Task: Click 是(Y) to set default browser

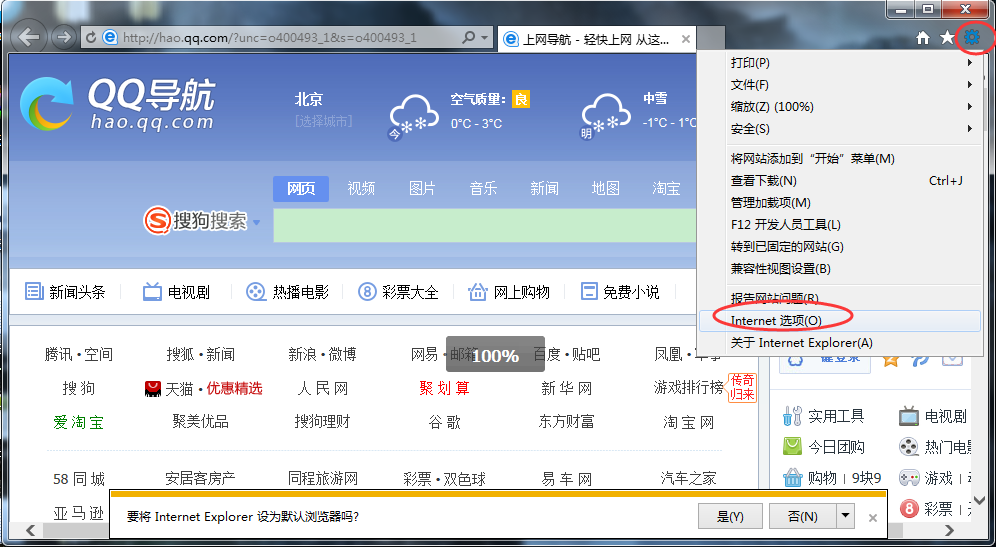Action: [730, 516]
